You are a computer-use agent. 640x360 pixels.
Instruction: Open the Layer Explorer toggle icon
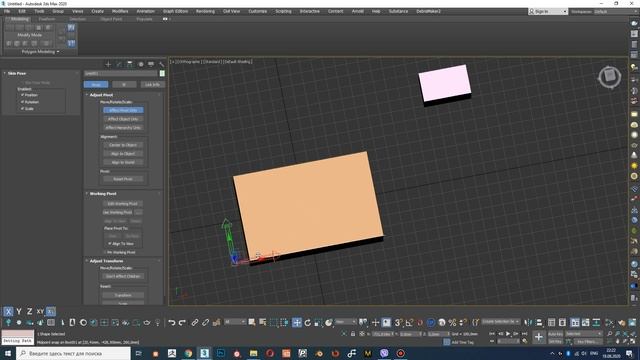click(x=562, y=322)
